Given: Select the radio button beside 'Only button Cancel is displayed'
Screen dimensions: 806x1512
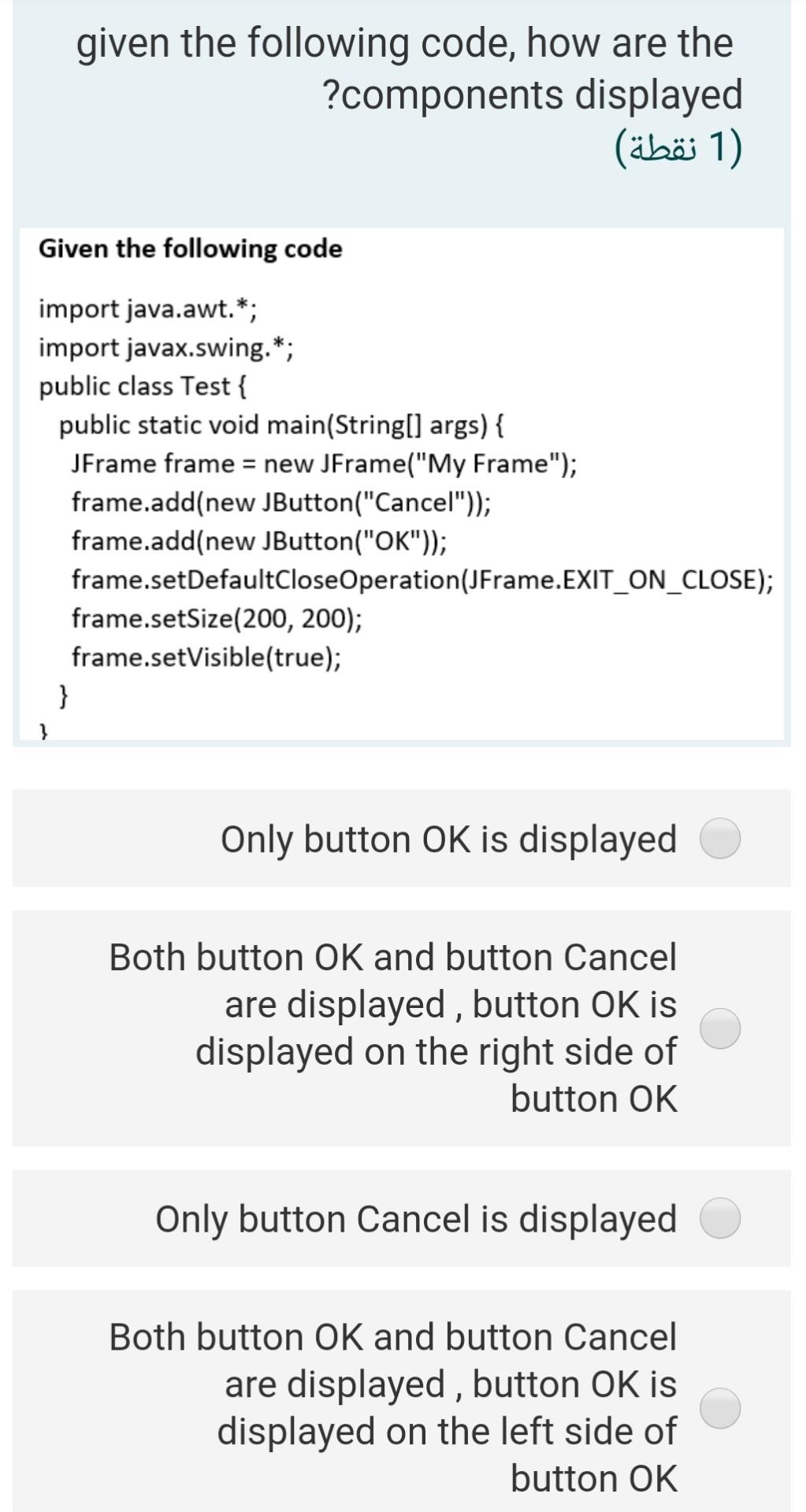Looking at the screenshot, I should [719, 1219].
